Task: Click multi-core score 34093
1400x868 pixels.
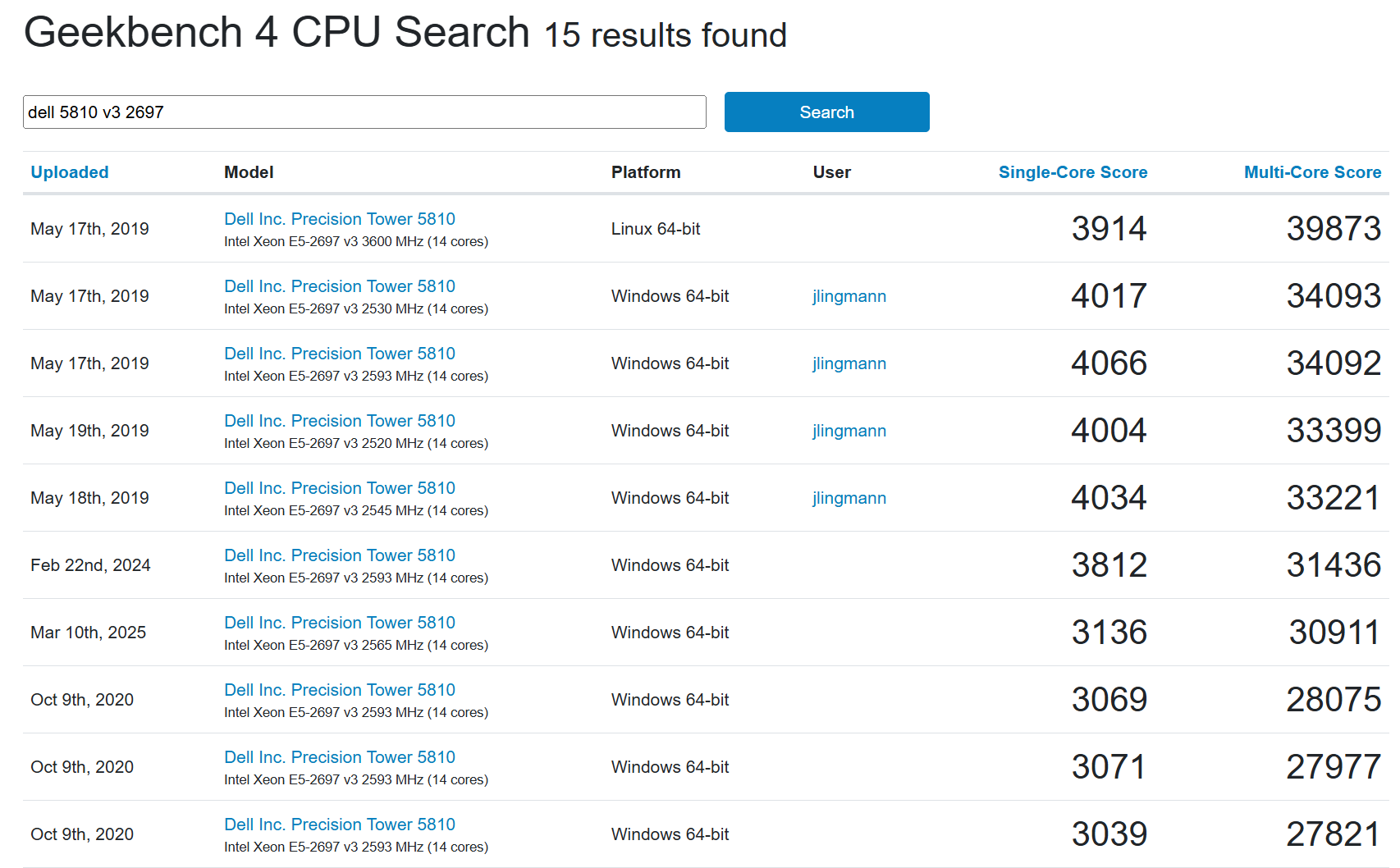Action: point(1334,296)
